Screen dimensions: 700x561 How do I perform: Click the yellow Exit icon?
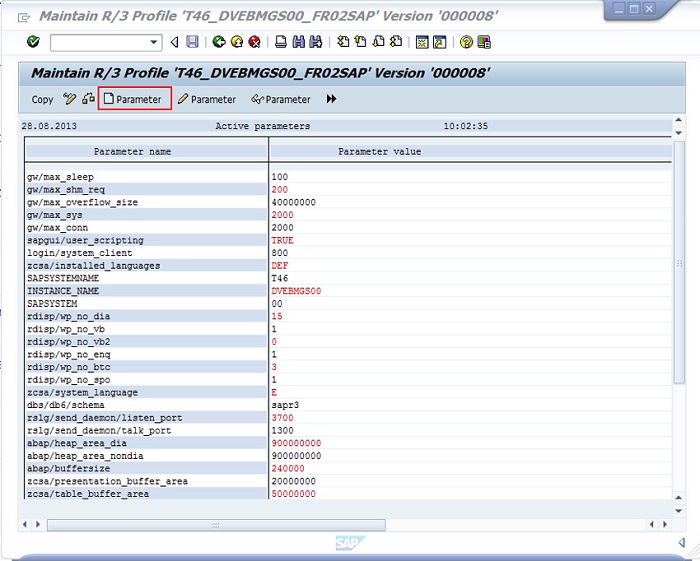click(x=236, y=42)
